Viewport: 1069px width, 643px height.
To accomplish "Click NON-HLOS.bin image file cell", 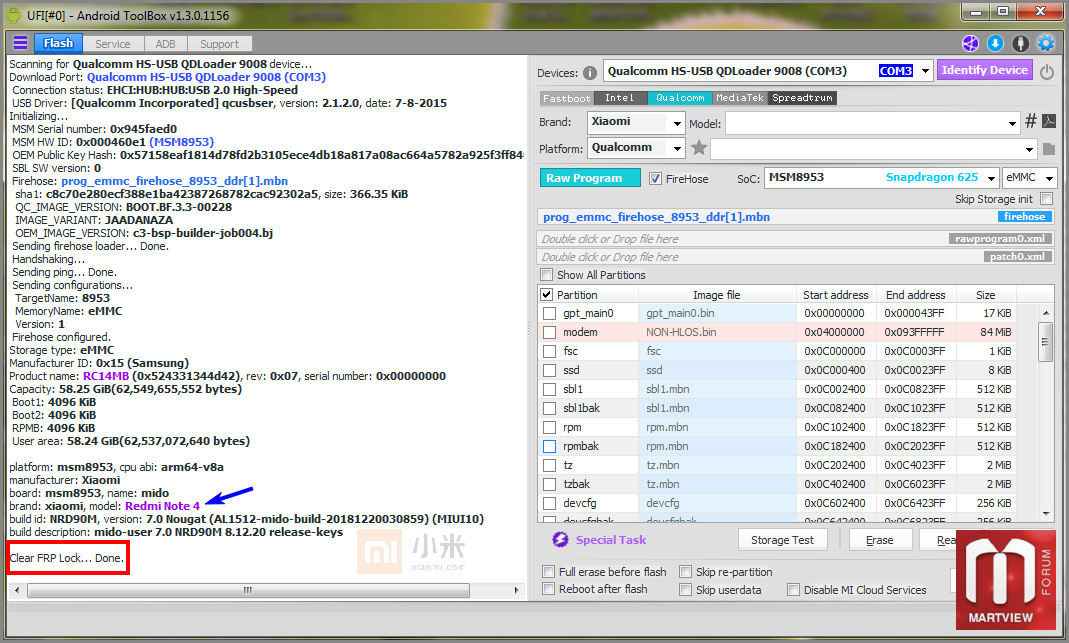I will pos(717,332).
